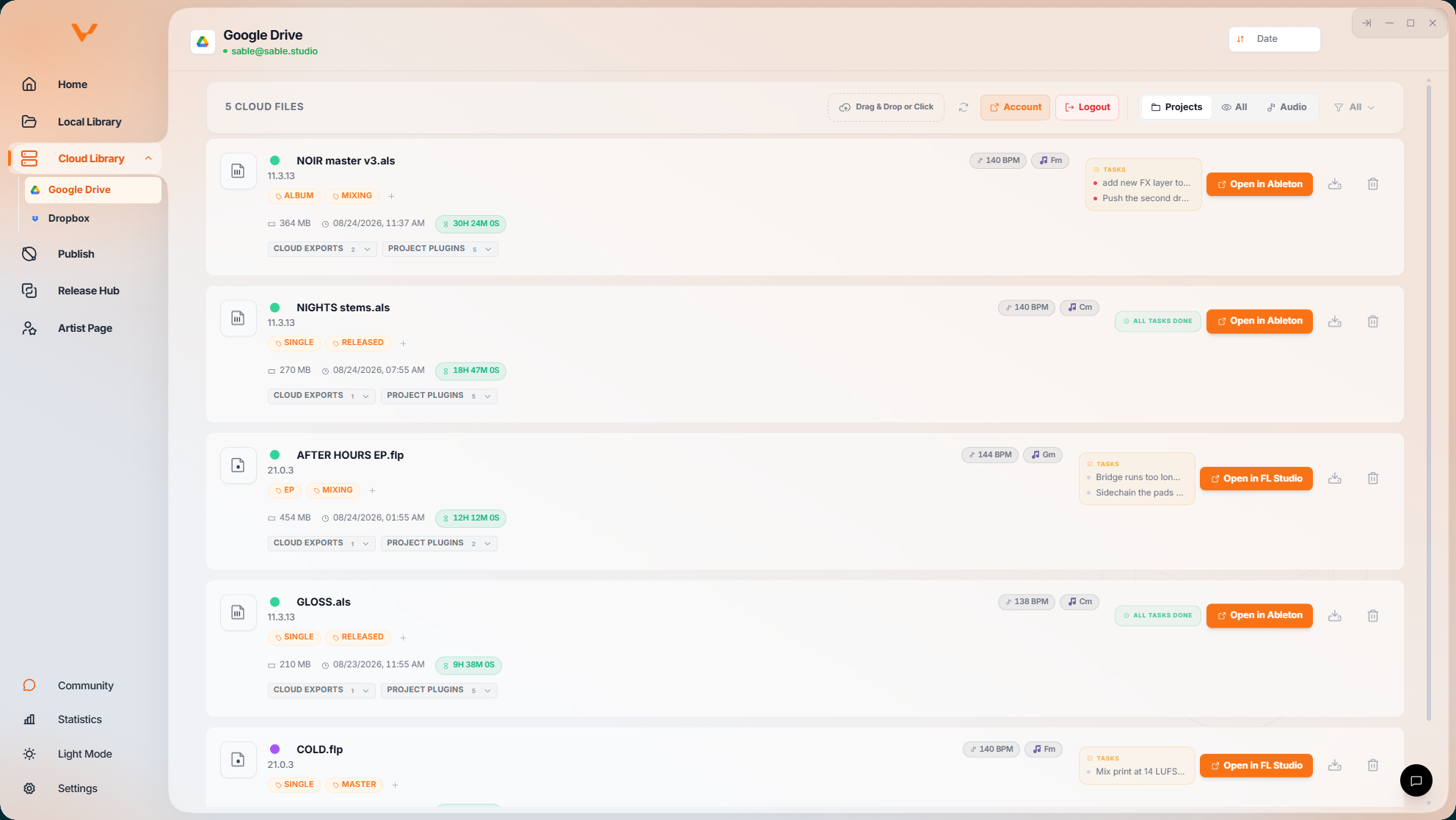Toggle status dot of NIGHTS stems.als
Screen dimensions: 1456x820
[x=274, y=308]
